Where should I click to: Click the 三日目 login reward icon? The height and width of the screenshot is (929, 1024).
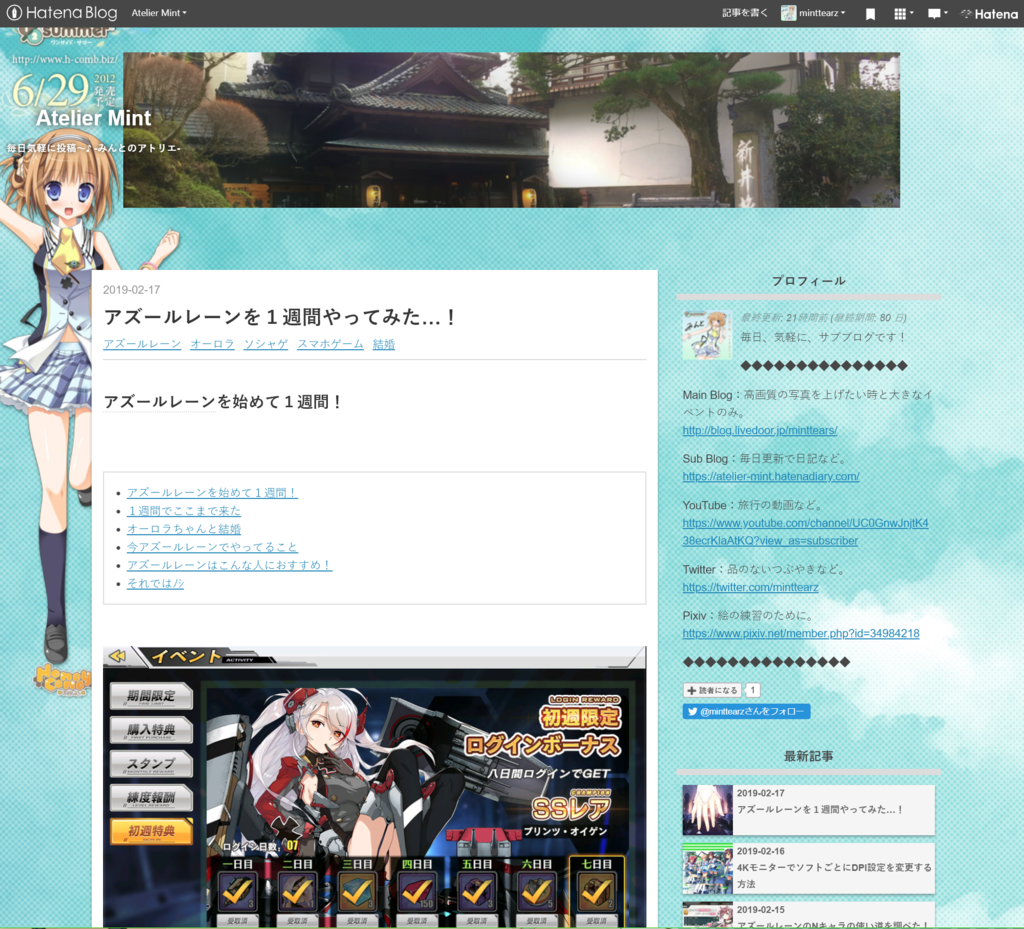[x=357, y=892]
